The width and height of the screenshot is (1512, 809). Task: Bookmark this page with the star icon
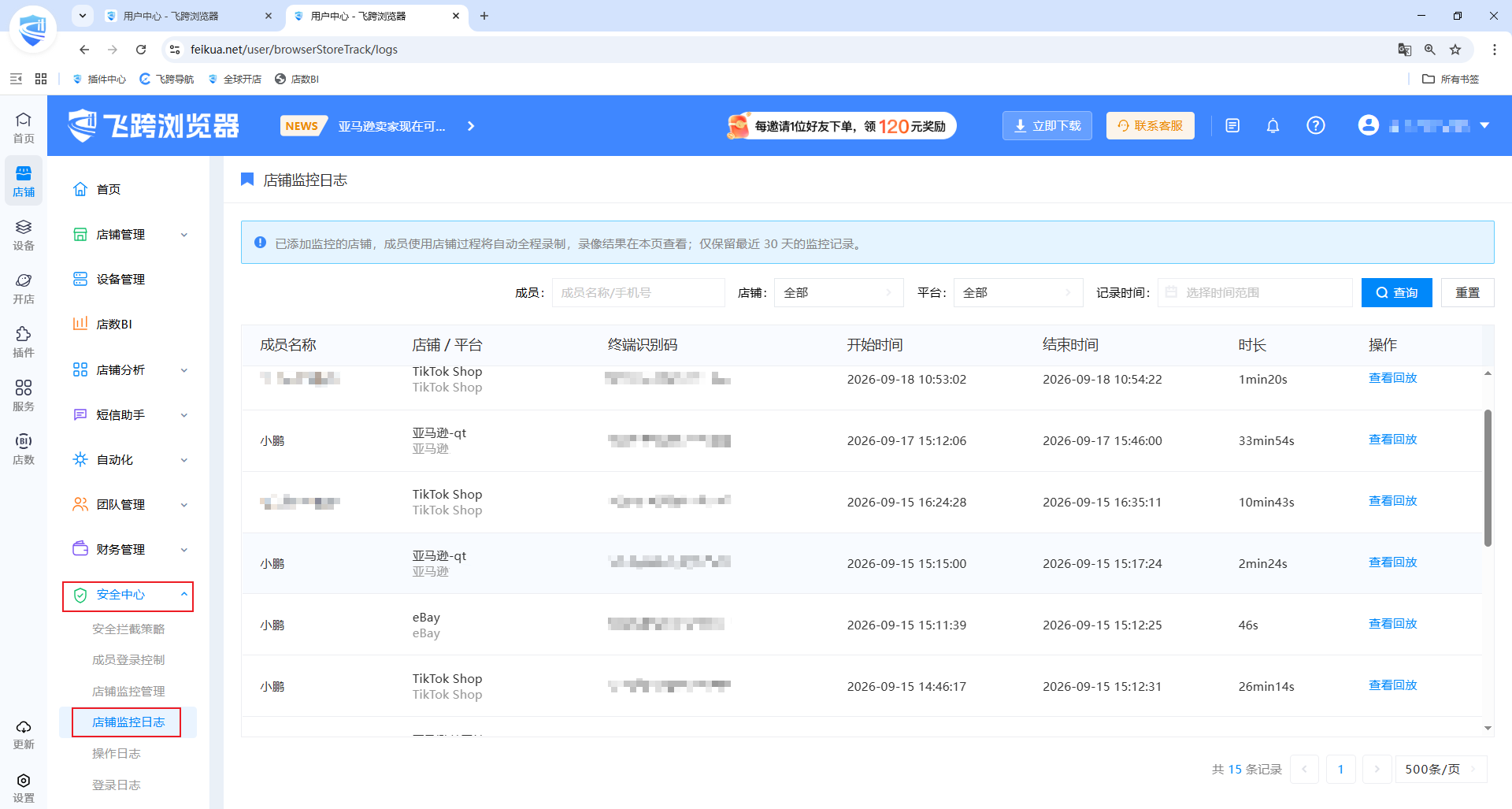coord(1455,50)
